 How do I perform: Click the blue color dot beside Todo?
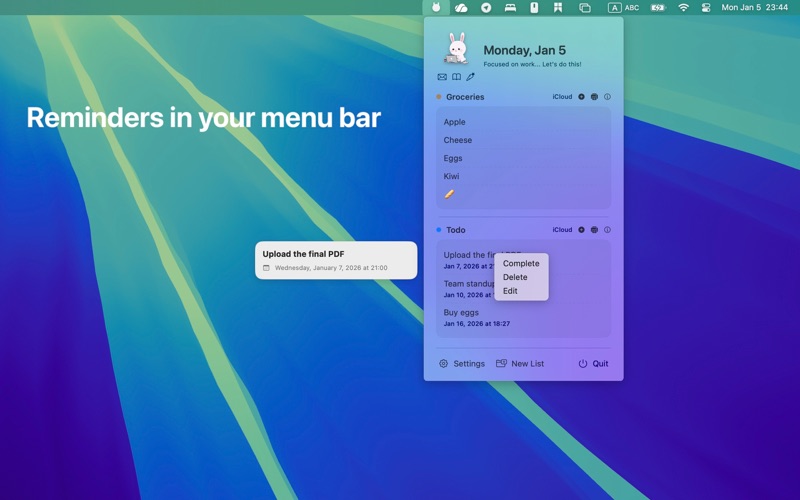click(x=439, y=230)
